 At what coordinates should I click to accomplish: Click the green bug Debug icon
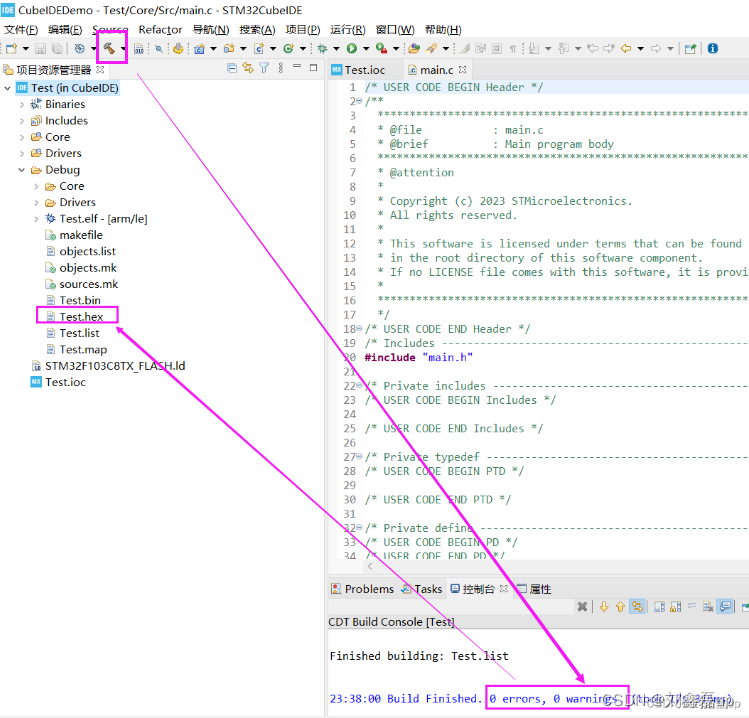tap(322, 48)
